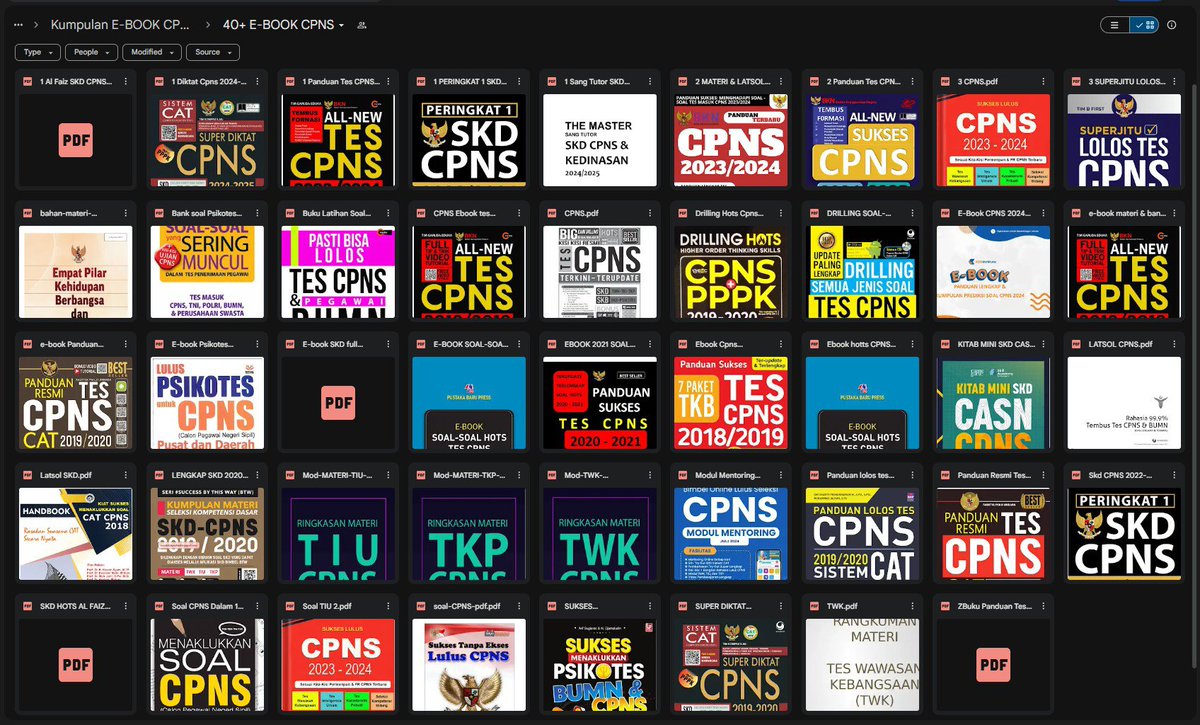Image resolution: width=1200 pixels, height=725 pixels.
Task: Open Menaklukkan Soal CPNS thumbnail
Action: 207,664
